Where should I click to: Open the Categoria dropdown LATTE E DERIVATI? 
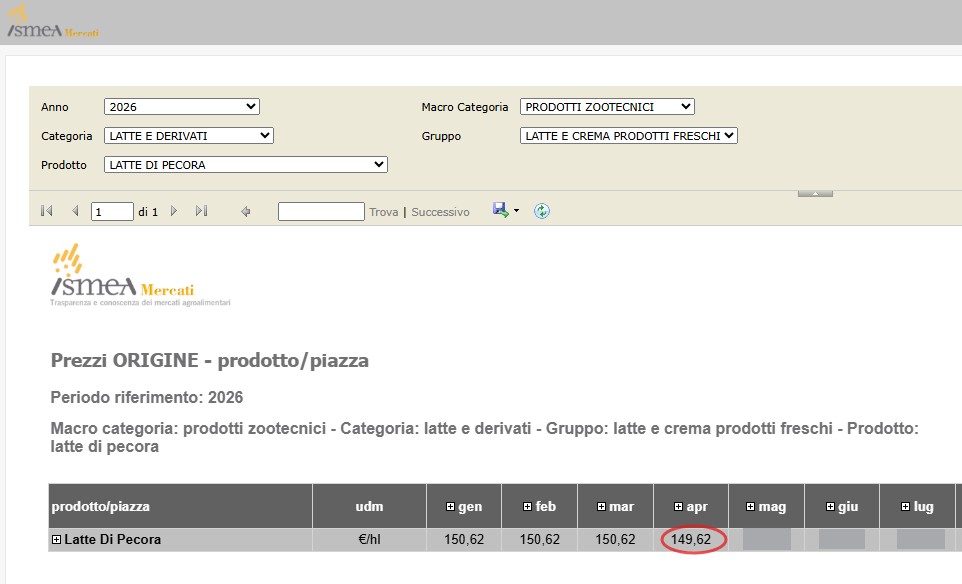click(189, 136)
